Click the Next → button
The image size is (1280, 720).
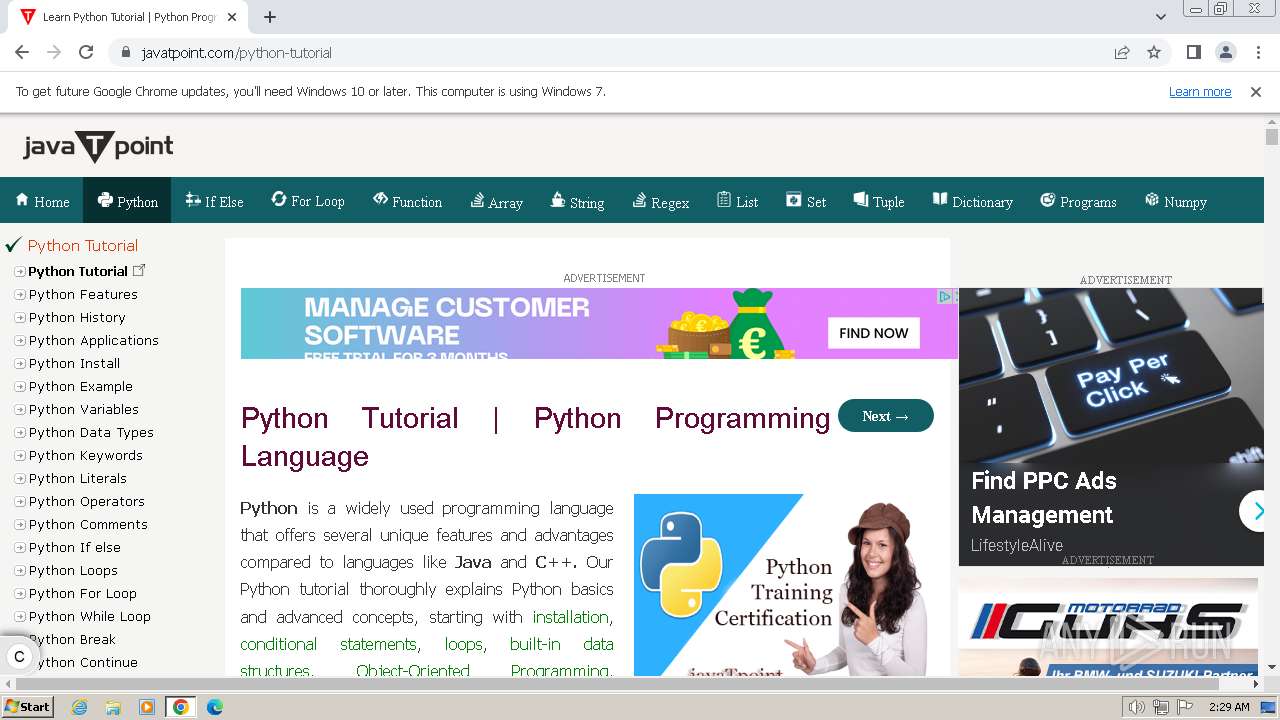(x=886, y=416)
